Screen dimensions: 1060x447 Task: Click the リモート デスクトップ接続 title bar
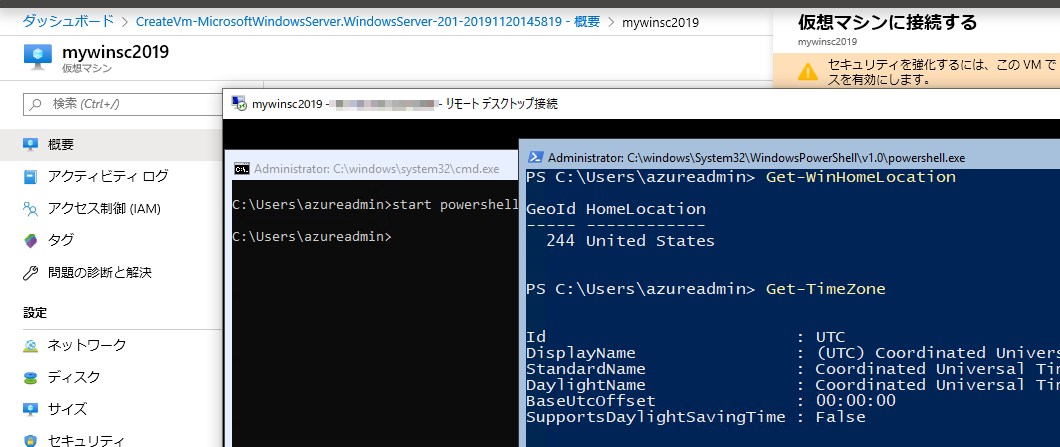tap(641, 103)
